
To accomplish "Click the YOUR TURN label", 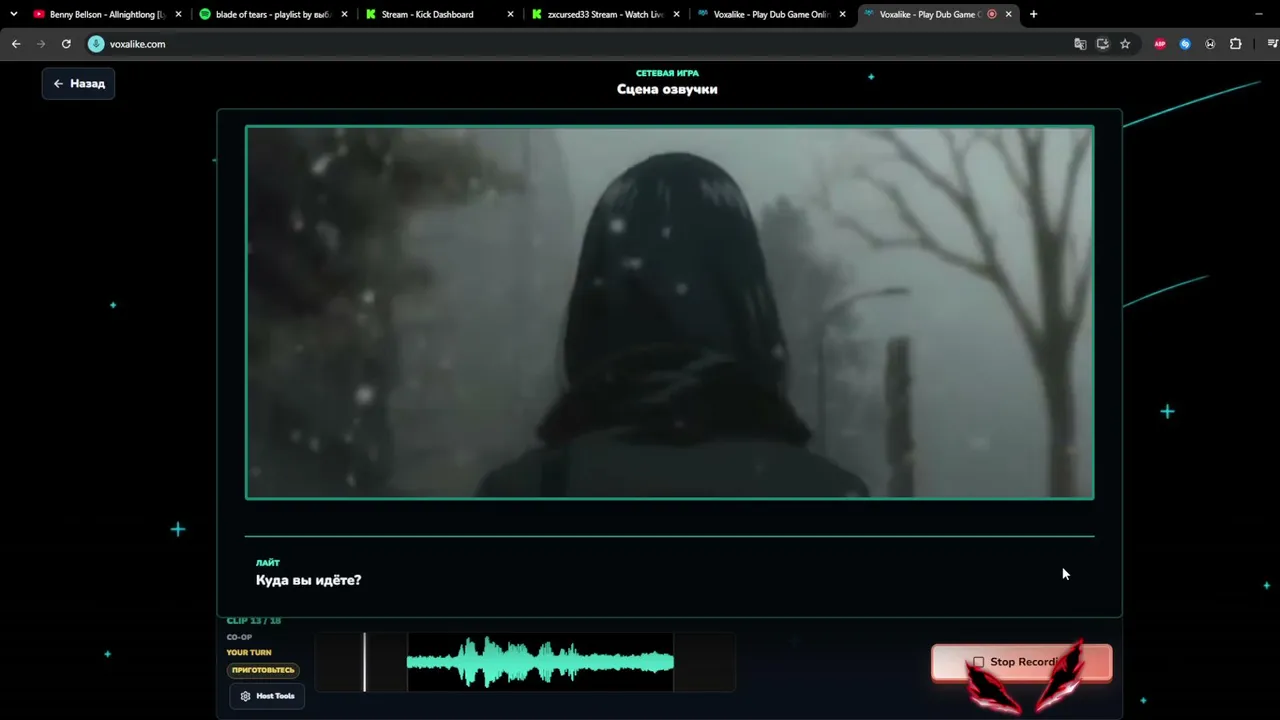I will tap(249, 653).
